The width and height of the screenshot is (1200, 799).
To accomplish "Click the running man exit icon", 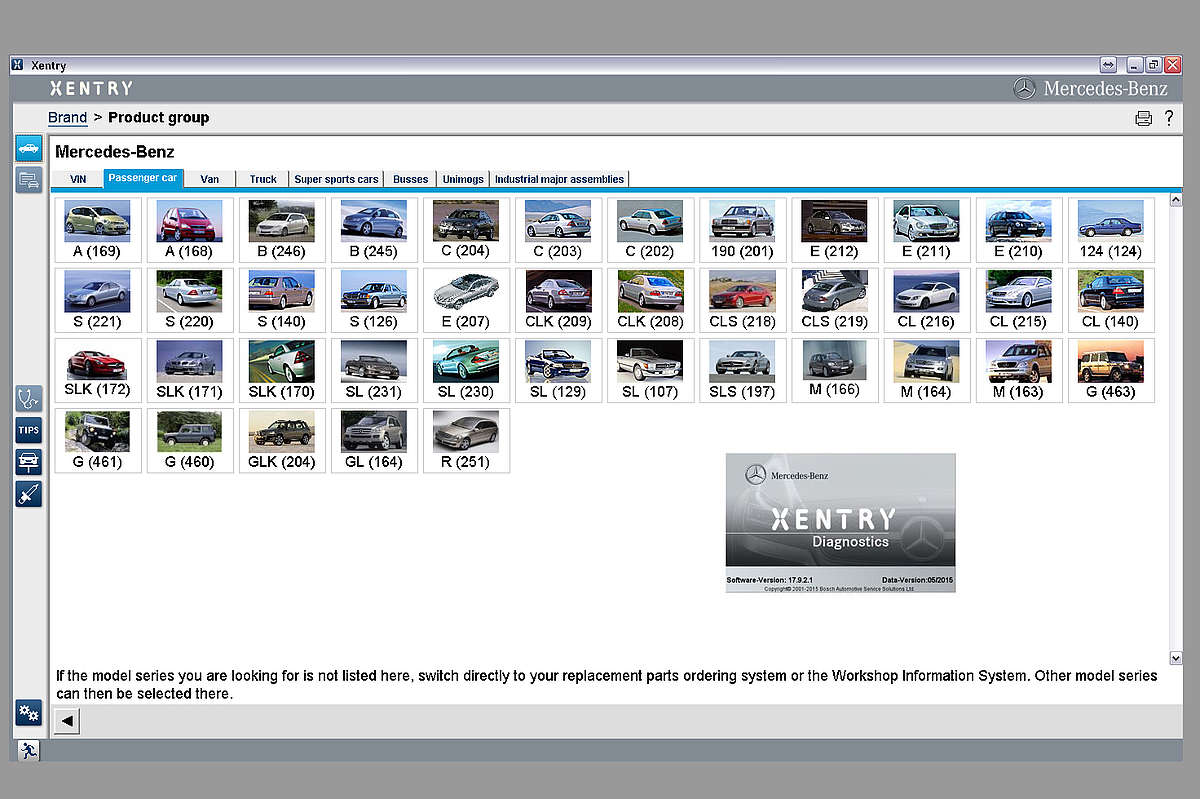I will 28,750.
